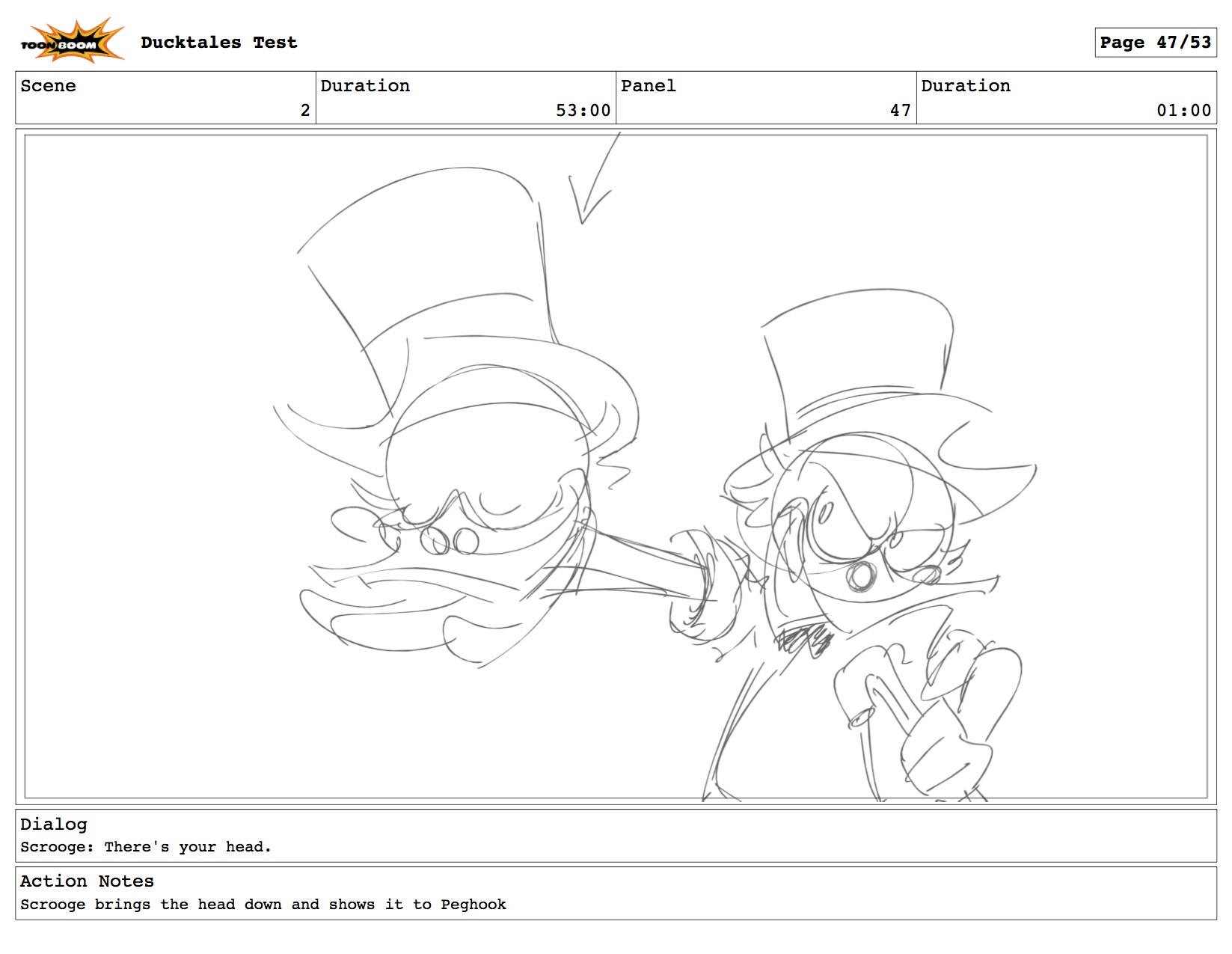Click the right character's open mouth

coord(860,576)
